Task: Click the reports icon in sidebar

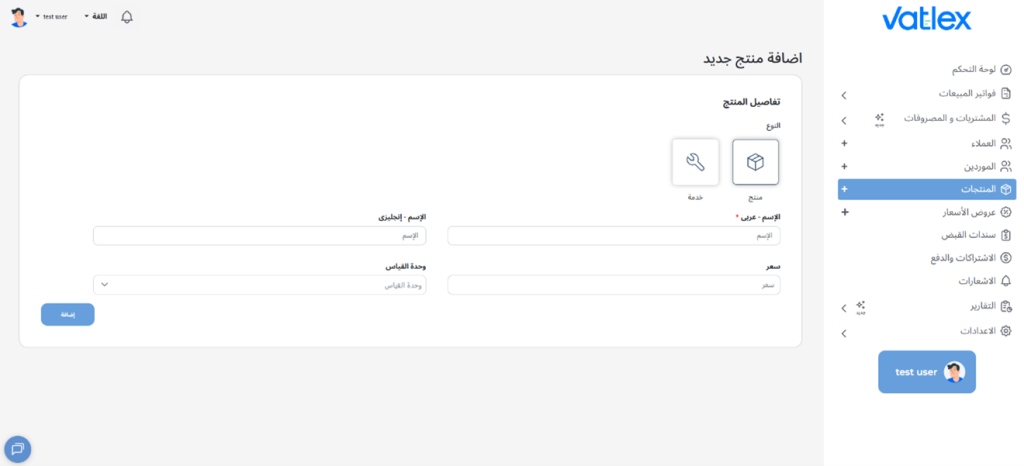Action: pos(1006,307)
